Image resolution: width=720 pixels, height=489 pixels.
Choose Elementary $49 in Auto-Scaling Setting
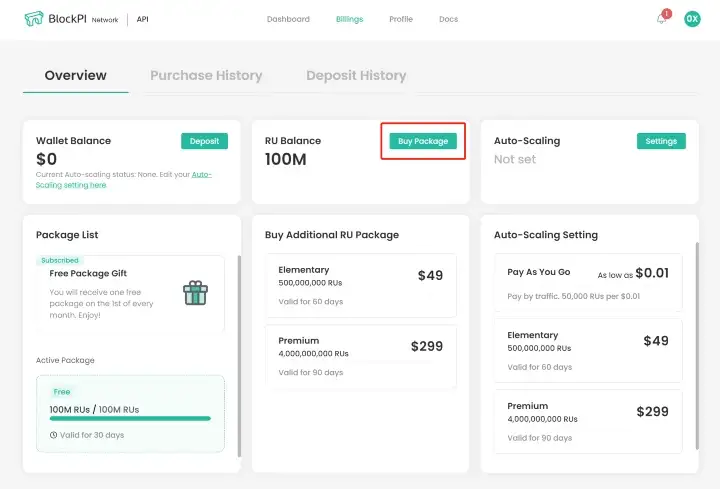click(x=588, y=350)
